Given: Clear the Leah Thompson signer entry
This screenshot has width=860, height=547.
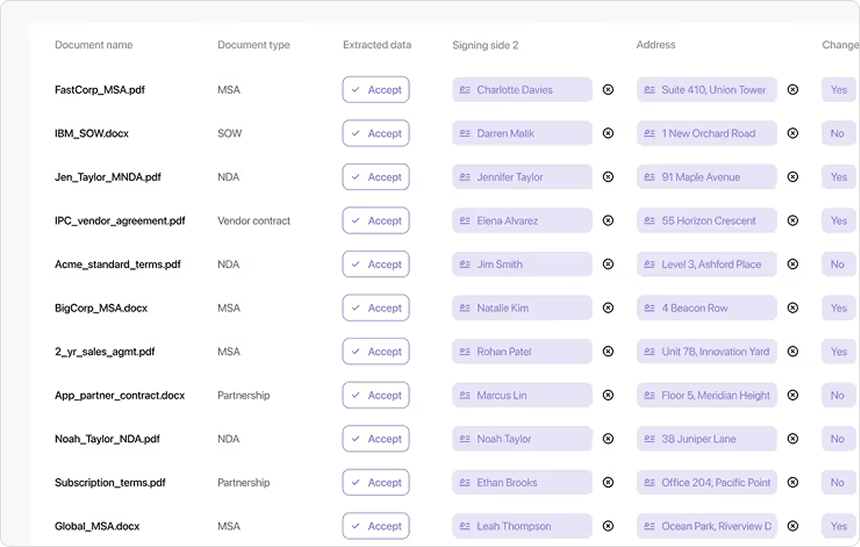Looking at the screenshot, I should click(x=608, y=526).
